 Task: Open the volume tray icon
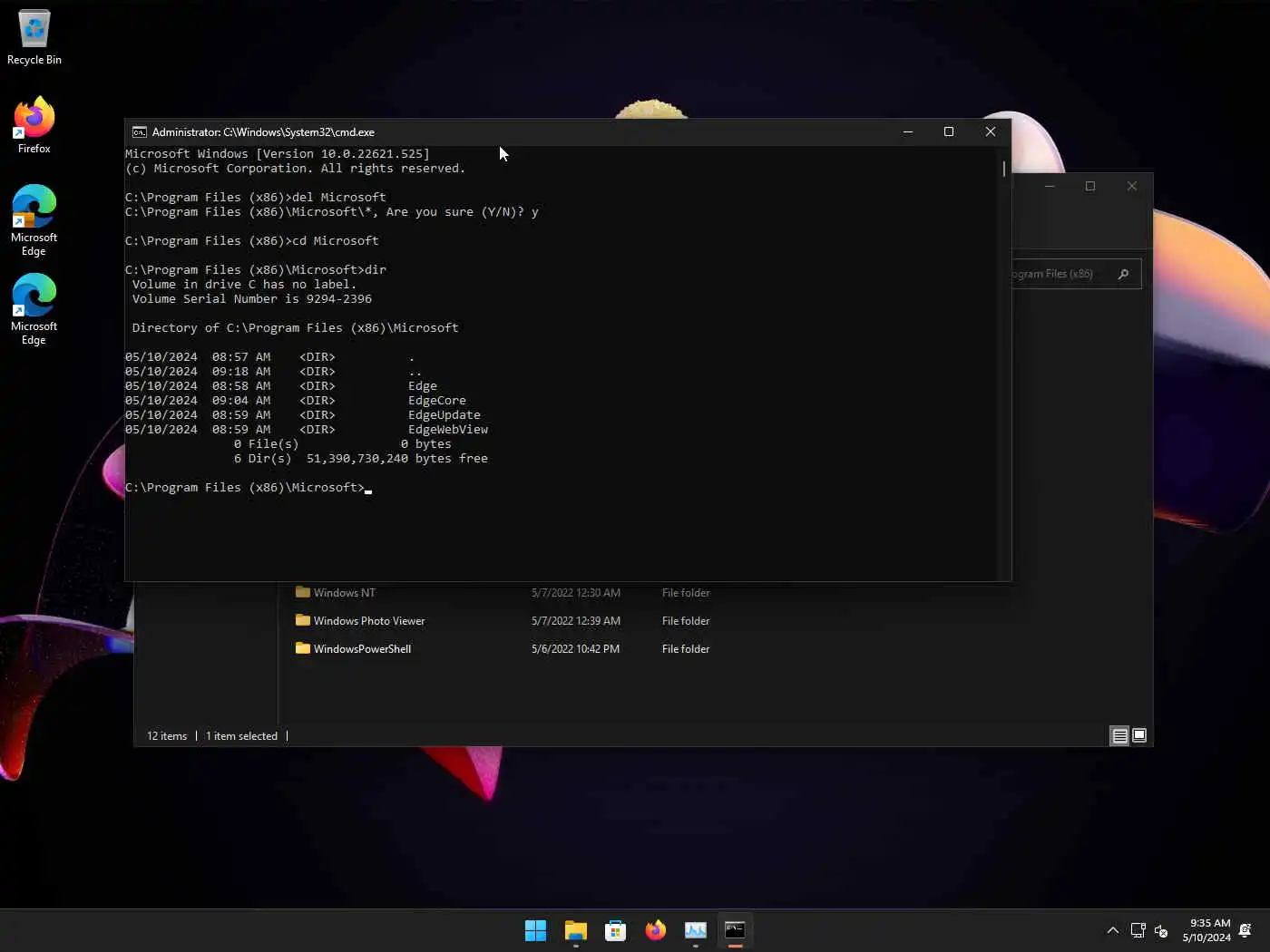1161,930
